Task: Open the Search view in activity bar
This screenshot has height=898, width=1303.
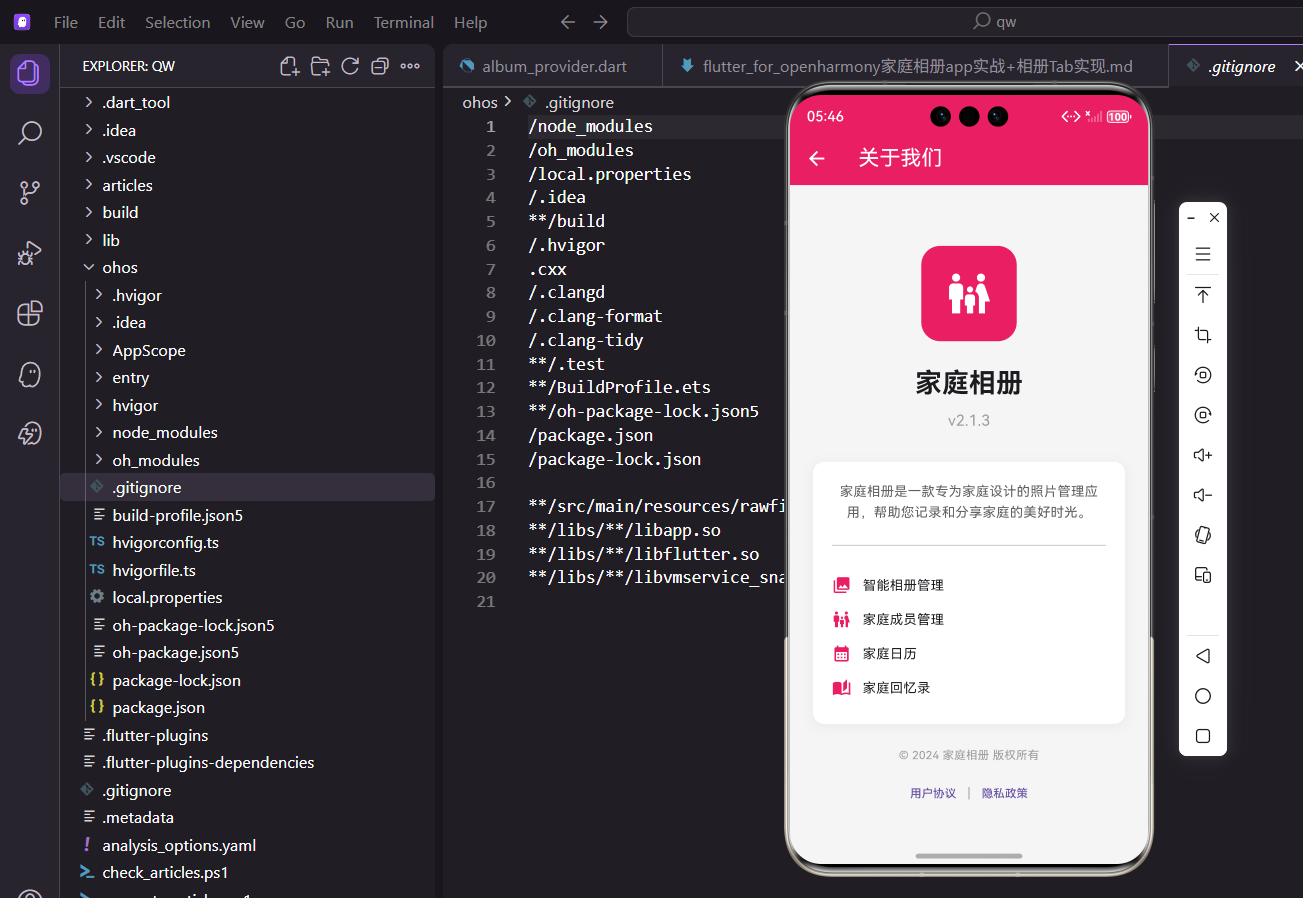Action: pyautogui.click(x=29, y=133)
